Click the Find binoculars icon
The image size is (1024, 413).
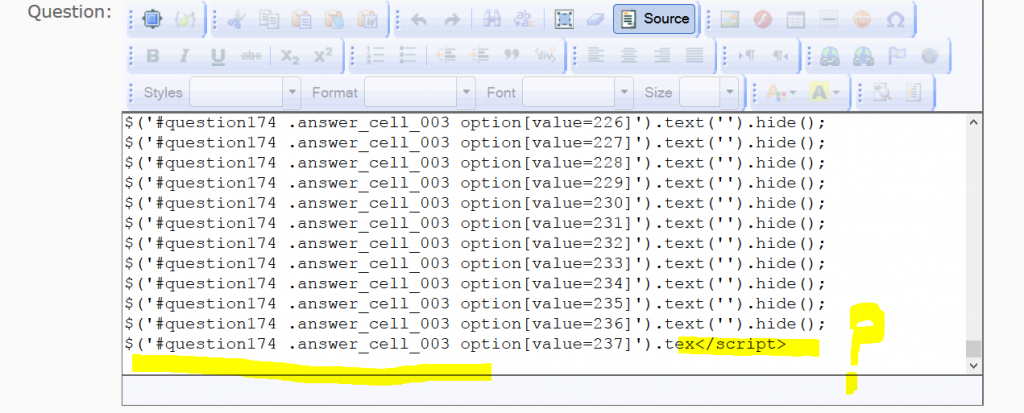pyautogui.click(x=494, y=19)
